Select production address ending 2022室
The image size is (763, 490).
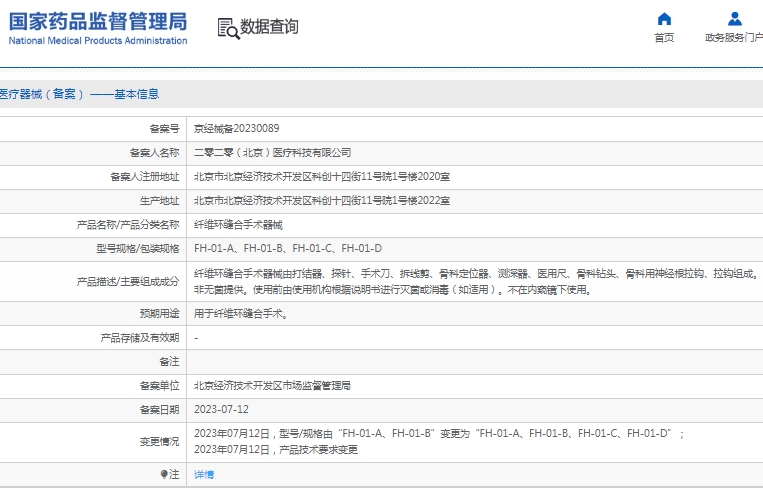pos(322,200)
